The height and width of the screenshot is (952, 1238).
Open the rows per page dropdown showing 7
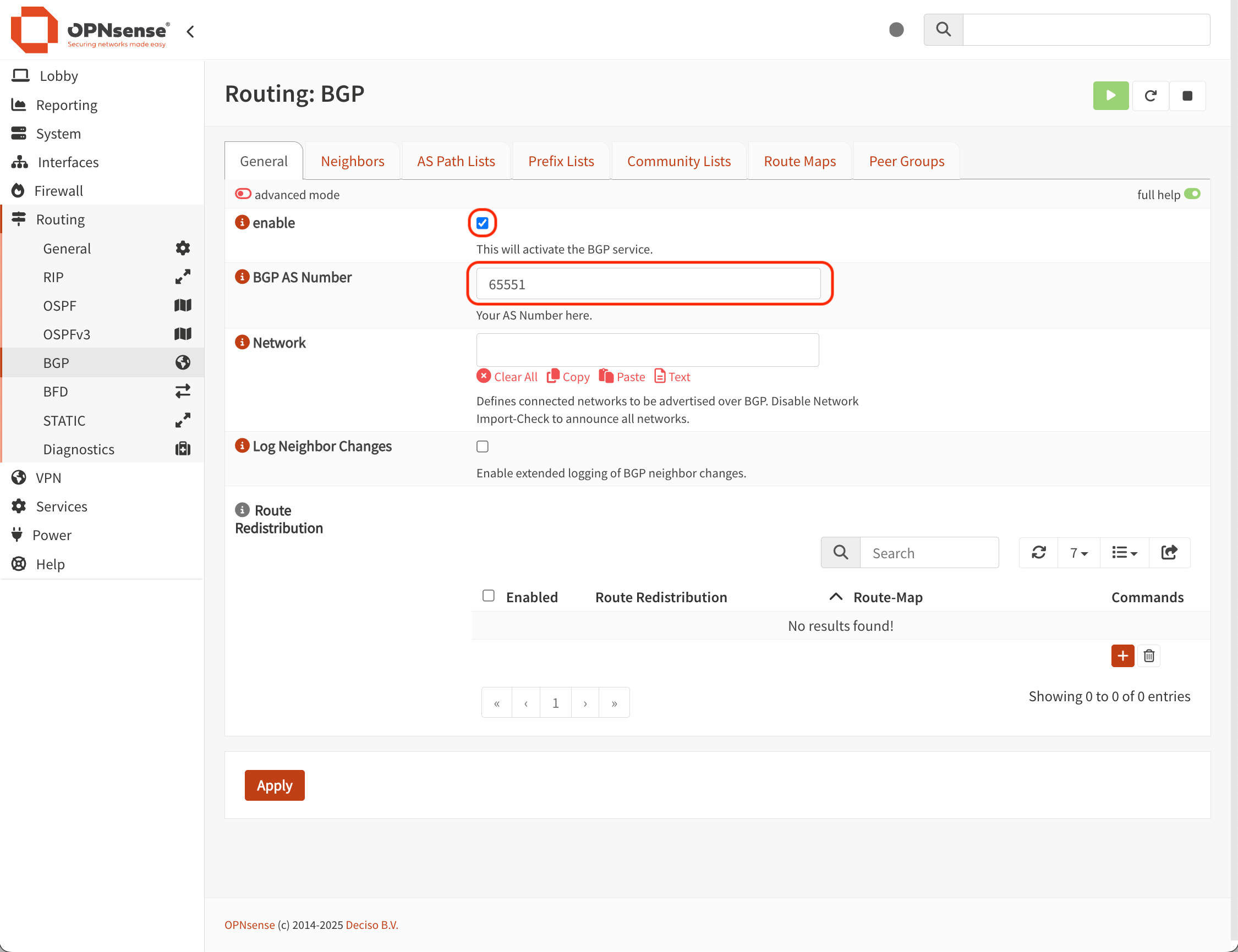(x=1078, y=553)
